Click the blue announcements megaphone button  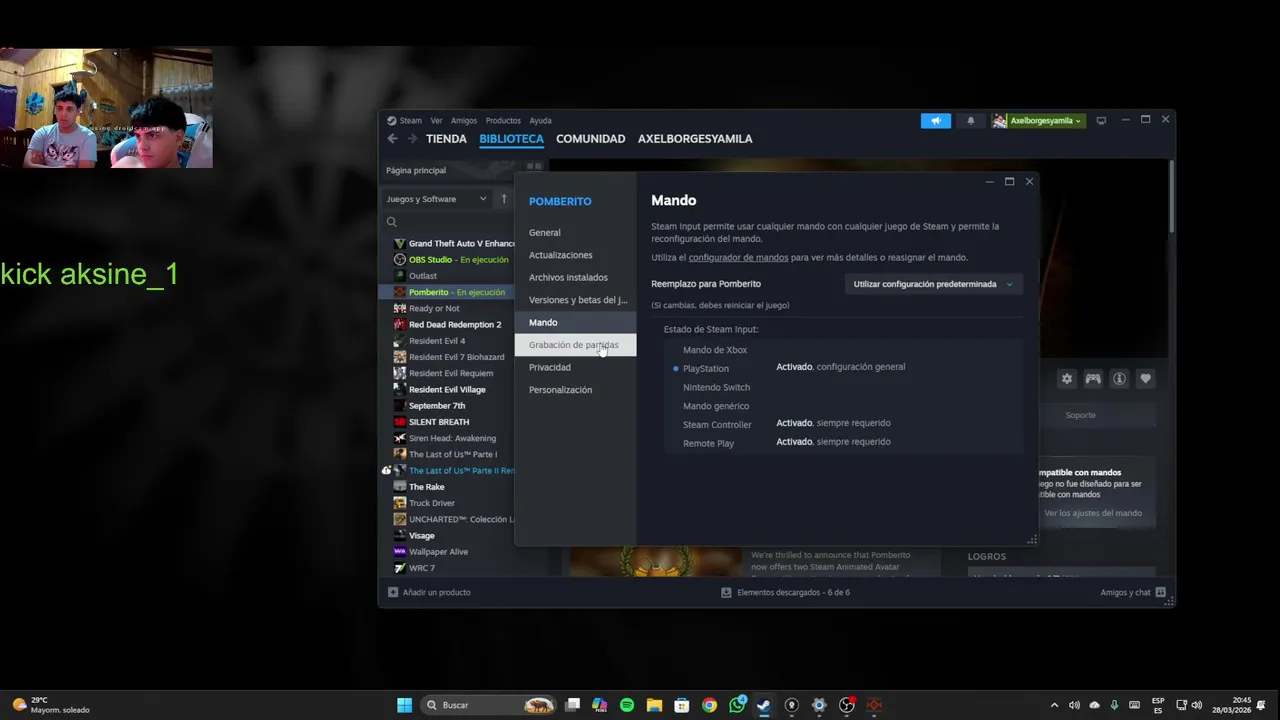point(936,121)
